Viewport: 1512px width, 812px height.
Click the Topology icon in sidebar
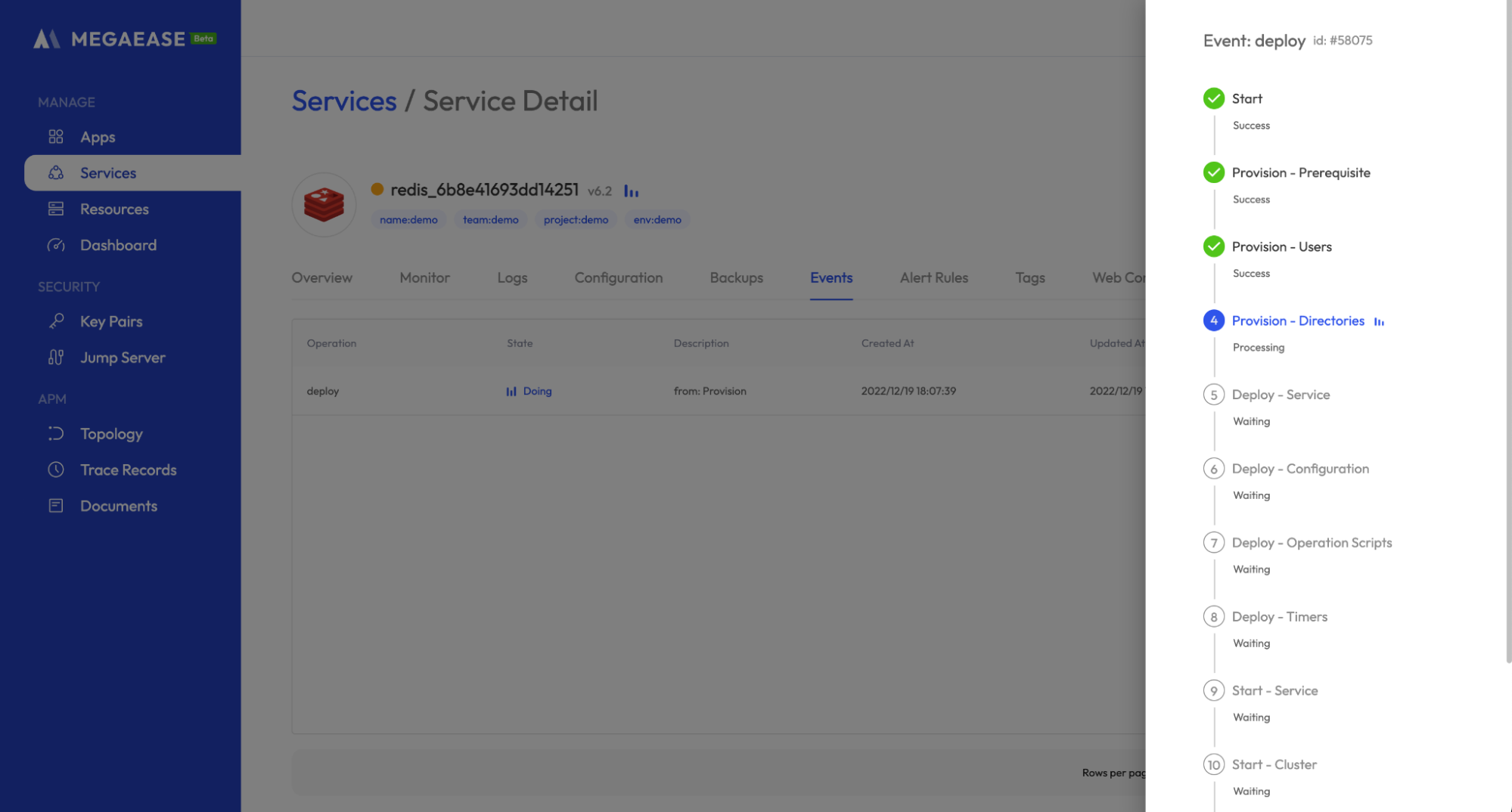(x=56, y=433)
